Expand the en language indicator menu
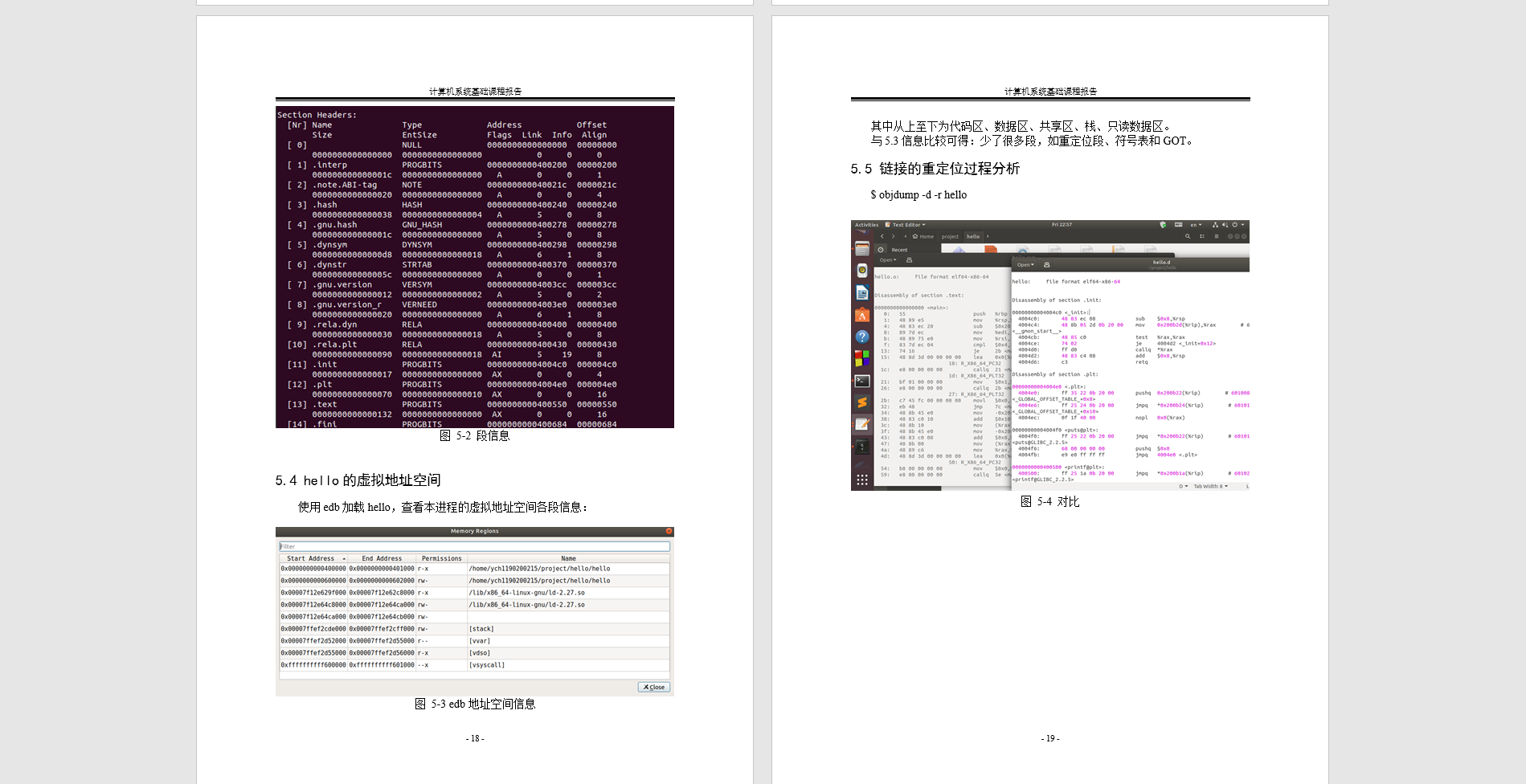Image resolution: width=1526 pixels, height=784 pixels. click(x=1196, y=225)
